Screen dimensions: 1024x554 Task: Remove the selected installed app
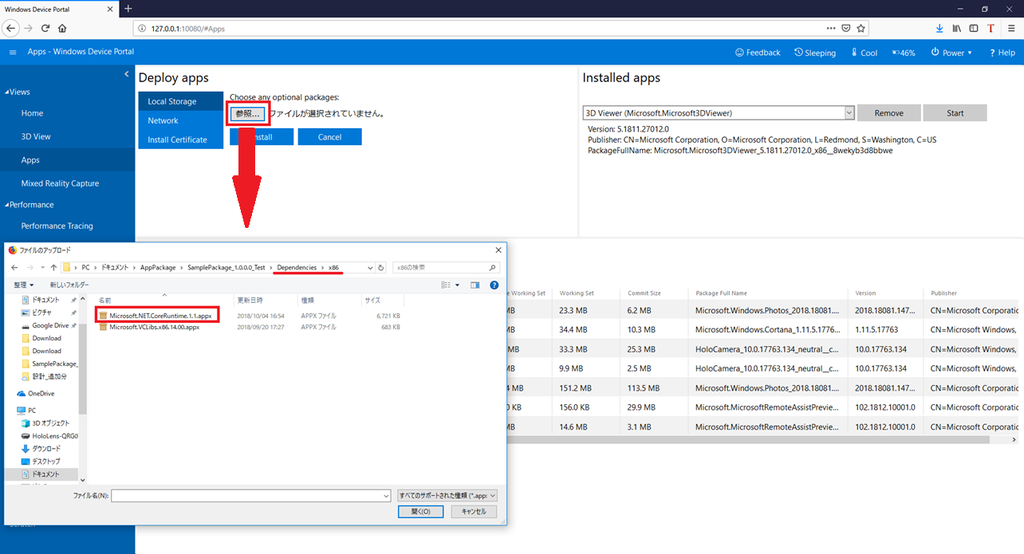click(889, 113)
